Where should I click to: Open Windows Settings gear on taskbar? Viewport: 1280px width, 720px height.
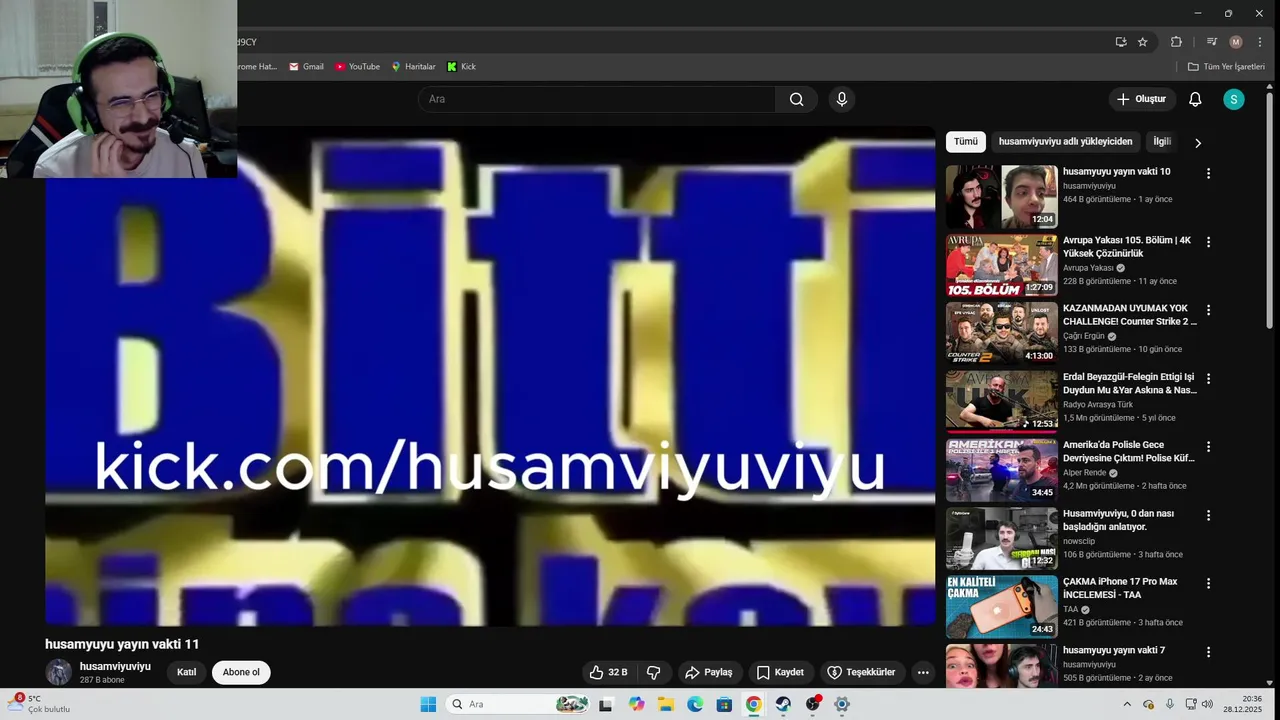click(x=842, y=704)
